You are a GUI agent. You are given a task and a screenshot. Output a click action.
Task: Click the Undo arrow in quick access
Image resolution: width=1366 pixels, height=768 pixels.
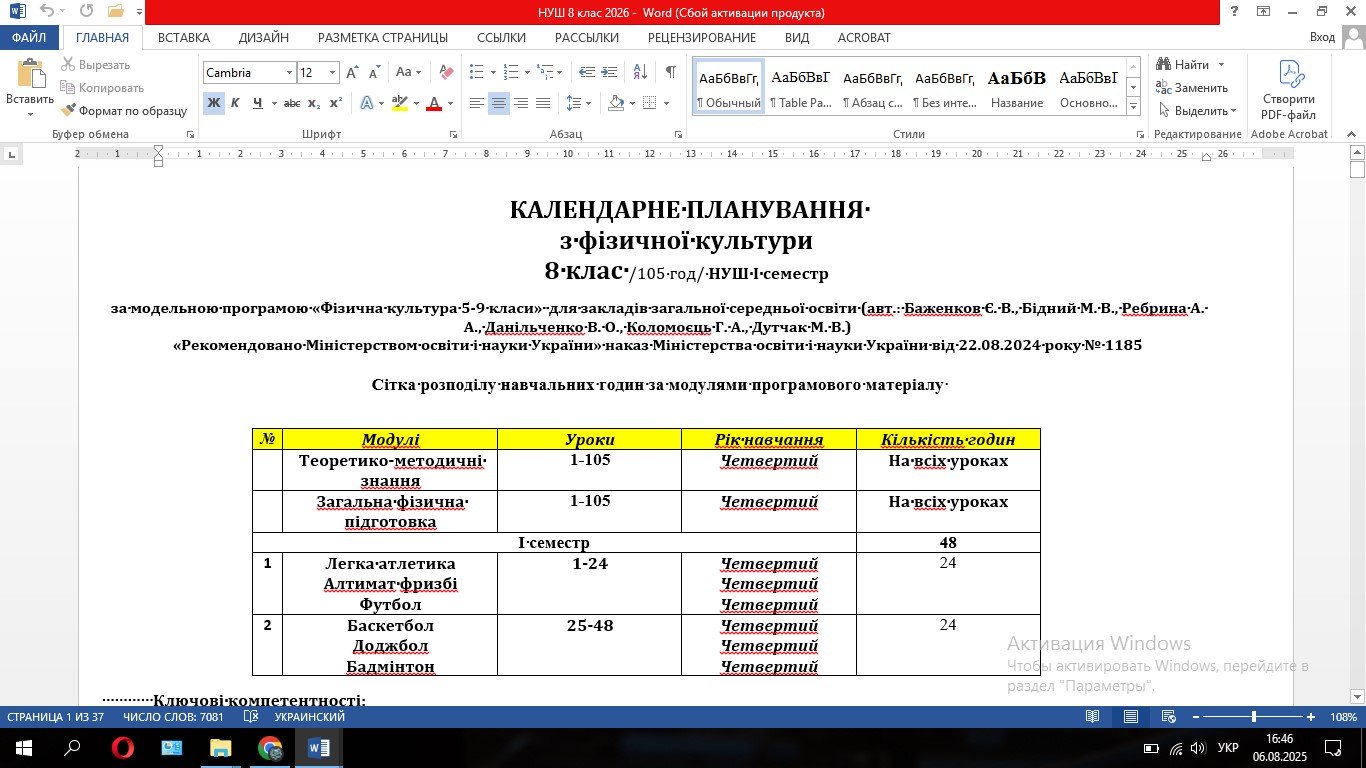(46, 11)
